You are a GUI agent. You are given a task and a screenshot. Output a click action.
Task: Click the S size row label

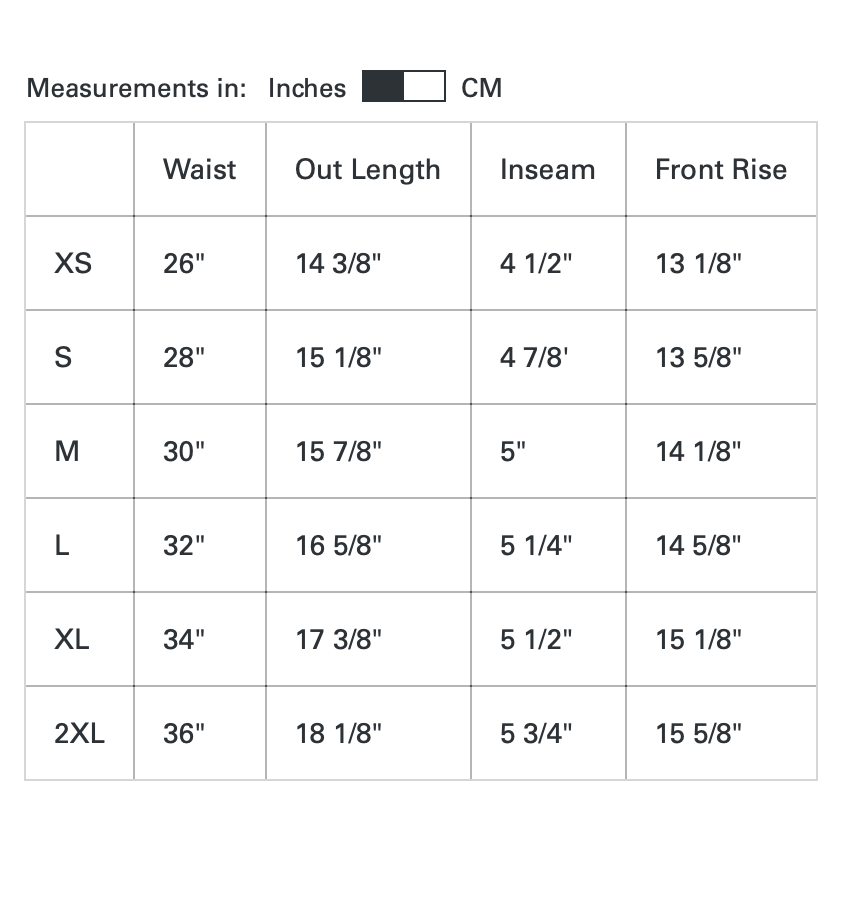coord(63,357)
